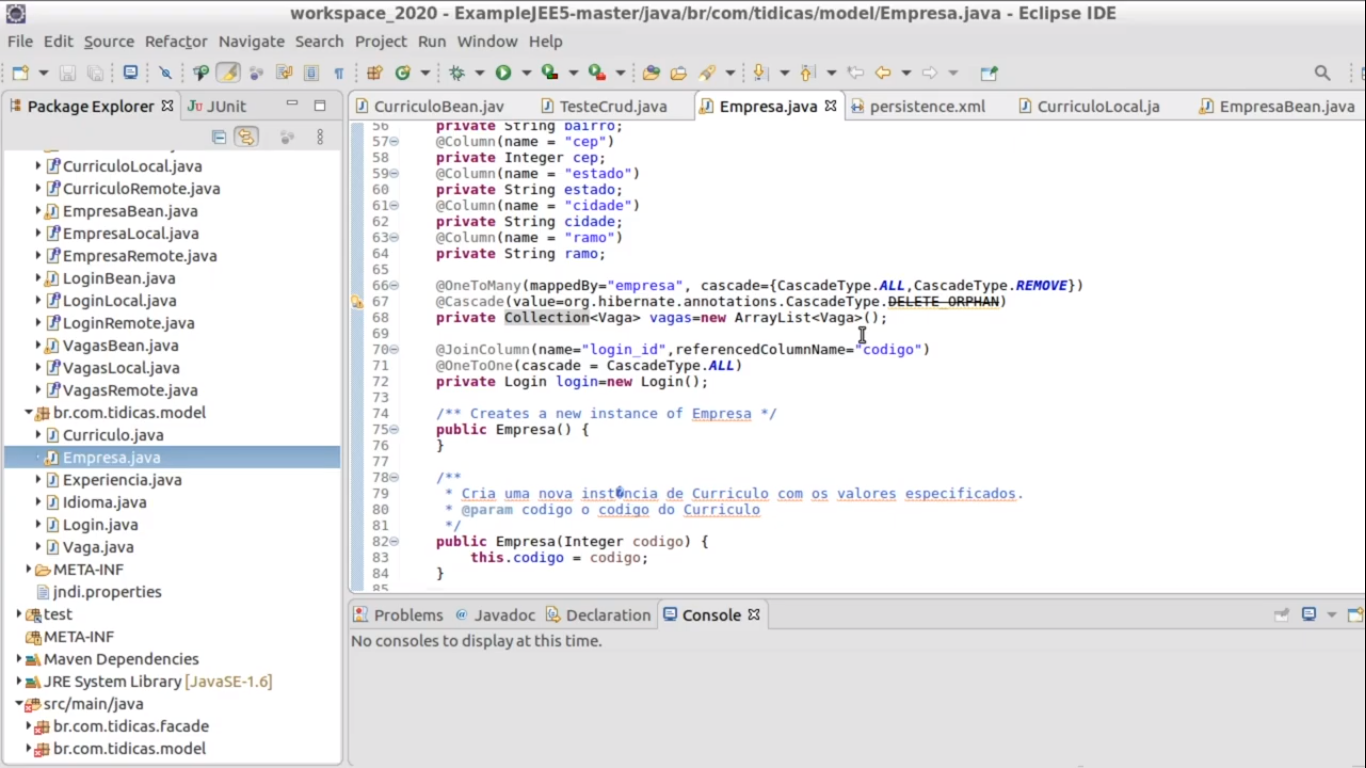Click the green Run button
This screenshot has height=768, width=1366.
click(x=503, y=73)
